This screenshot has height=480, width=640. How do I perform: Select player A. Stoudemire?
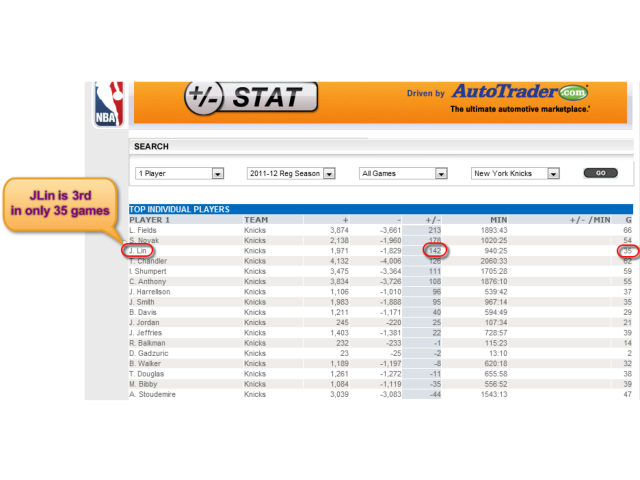(x=152, y=394)
